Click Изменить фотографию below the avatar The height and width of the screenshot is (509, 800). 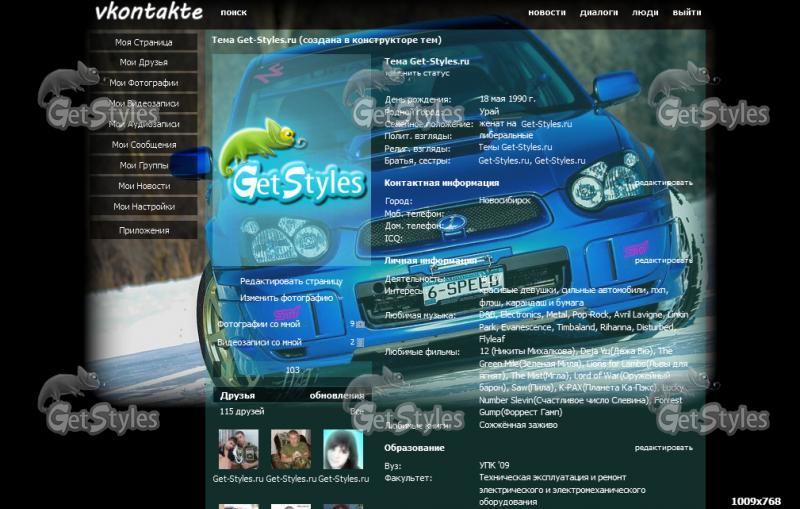click(x=286, y=298)
